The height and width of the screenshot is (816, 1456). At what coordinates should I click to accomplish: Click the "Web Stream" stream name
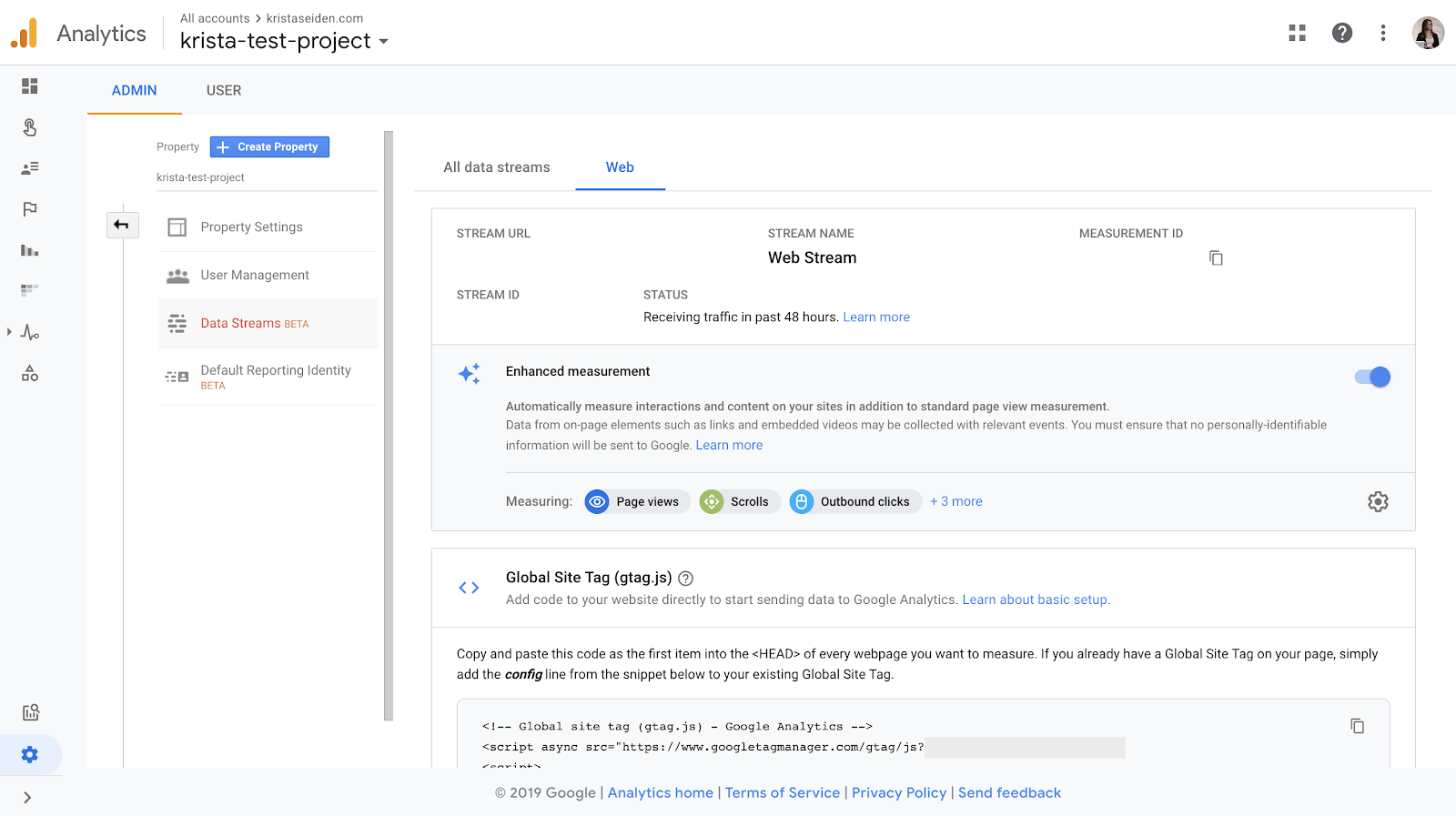click(x=813, y=258)
